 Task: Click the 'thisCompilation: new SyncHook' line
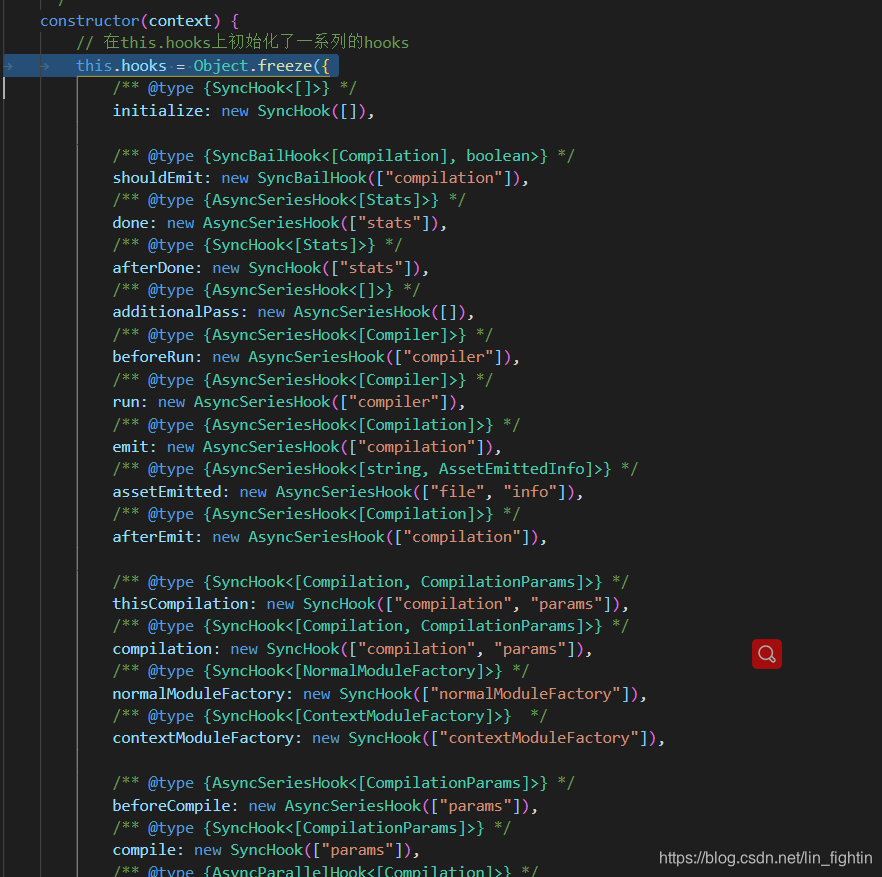pos(370,604)
